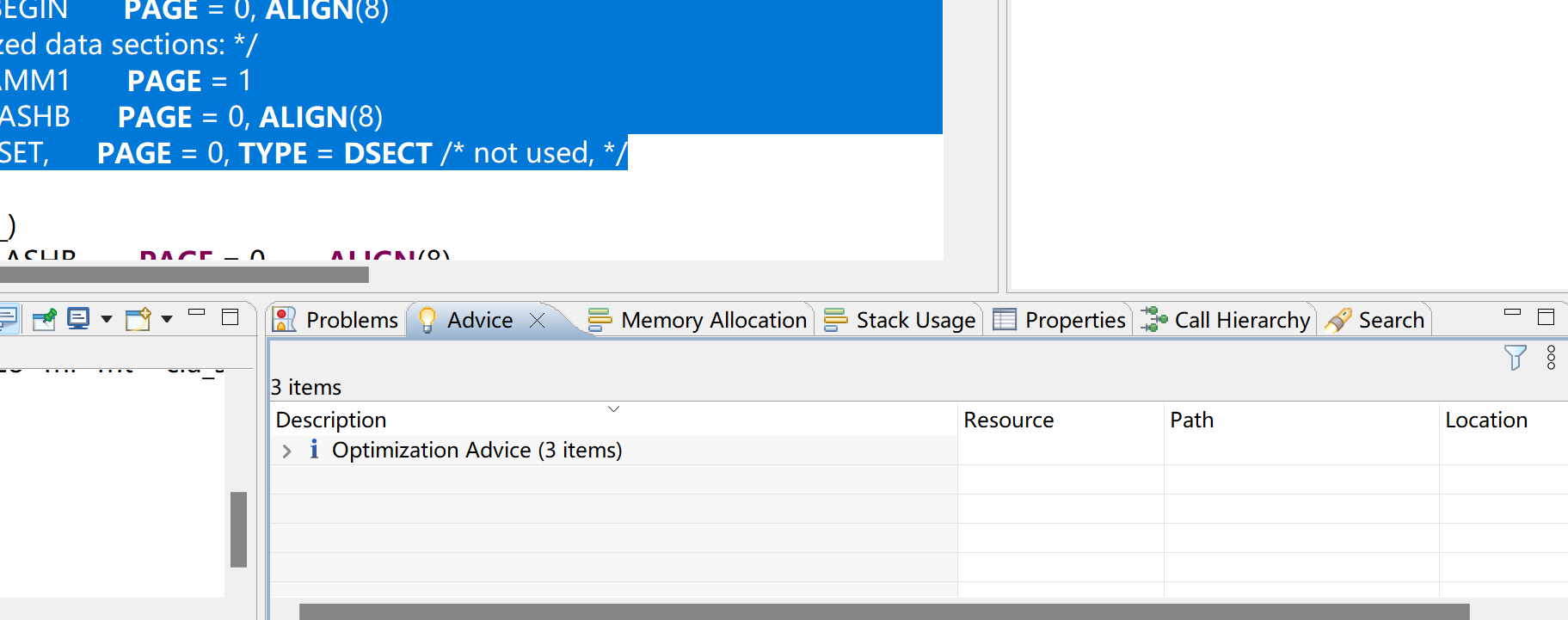
Task: Switch to the Properties tab
Action: pyautogui.click(x=1075, y=319)
